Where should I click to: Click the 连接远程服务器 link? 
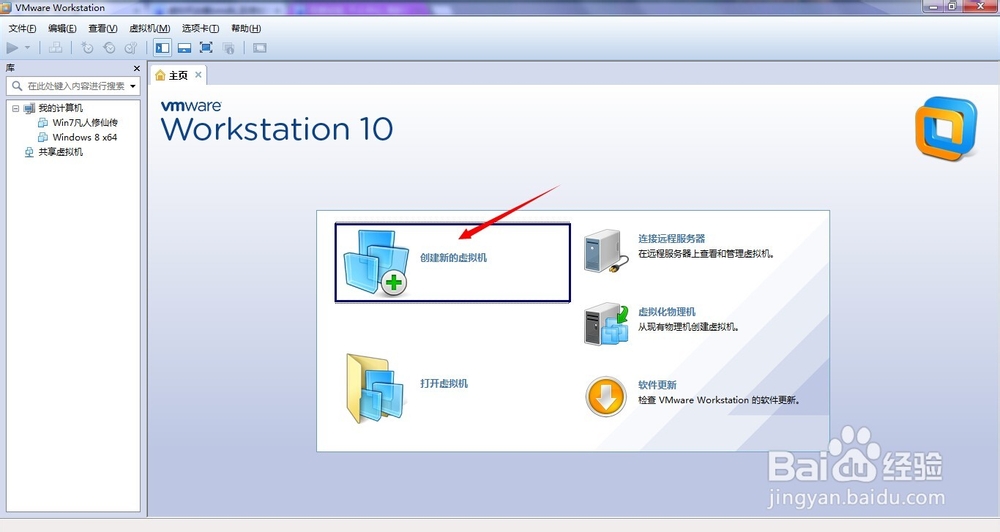coord(672,238)
